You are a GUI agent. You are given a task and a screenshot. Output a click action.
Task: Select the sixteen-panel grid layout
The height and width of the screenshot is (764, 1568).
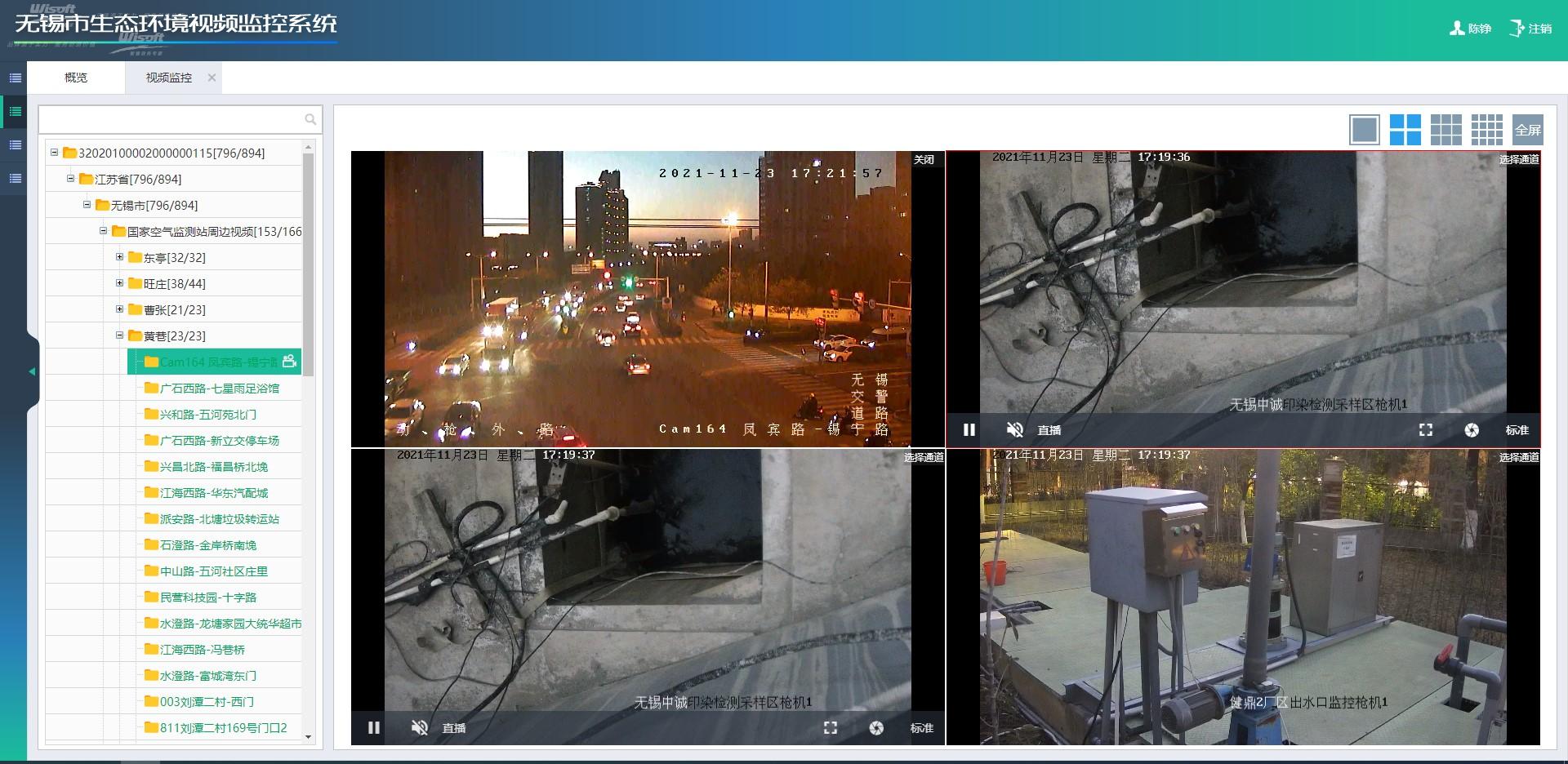tap(1486, 130)
